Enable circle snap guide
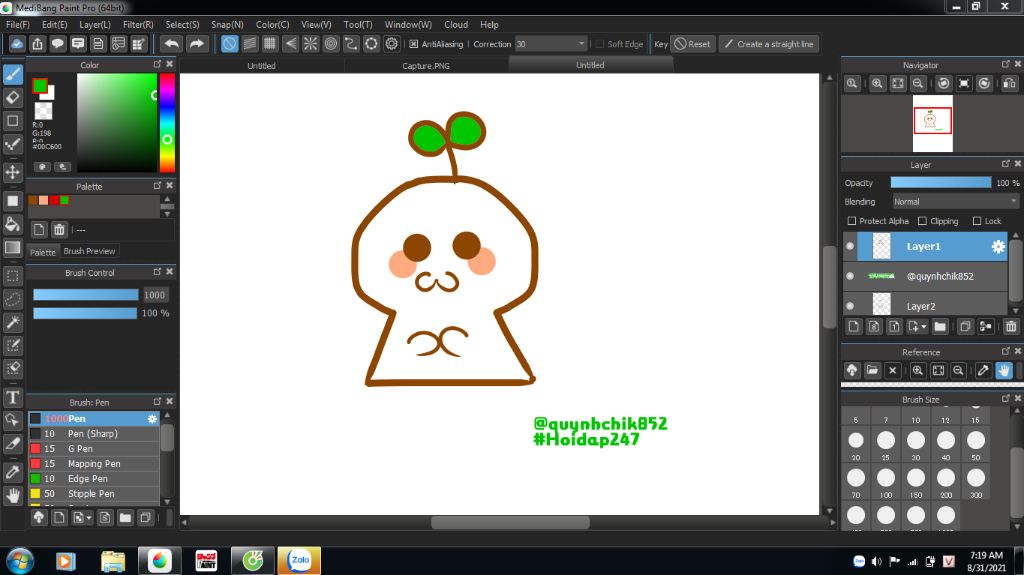This screenshot has height=575, width=1024. click(x=330, y=44)
